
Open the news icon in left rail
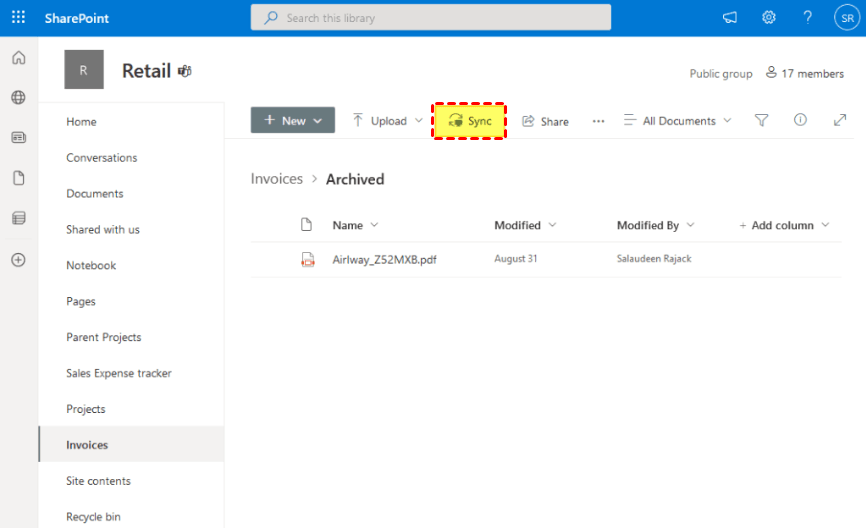tap(19, 137)
